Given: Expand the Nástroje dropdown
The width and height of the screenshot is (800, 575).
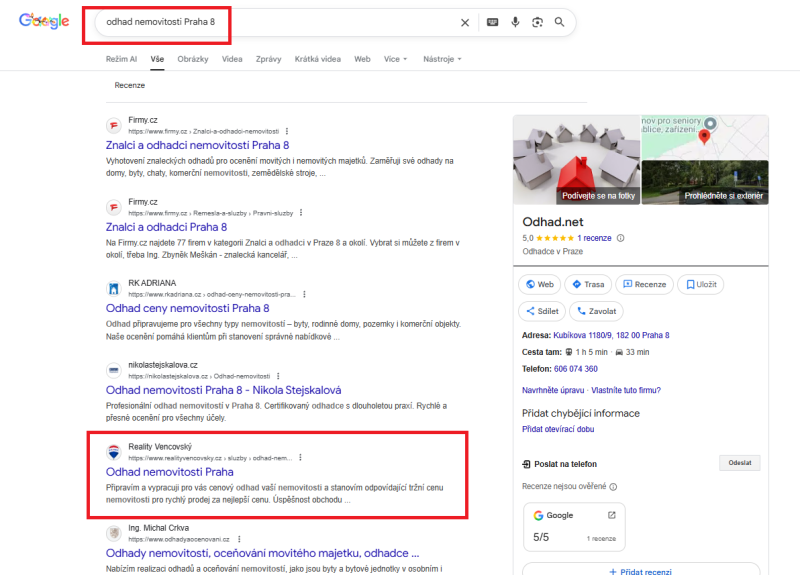Looking at the screenshot, I should coord(442,59).
